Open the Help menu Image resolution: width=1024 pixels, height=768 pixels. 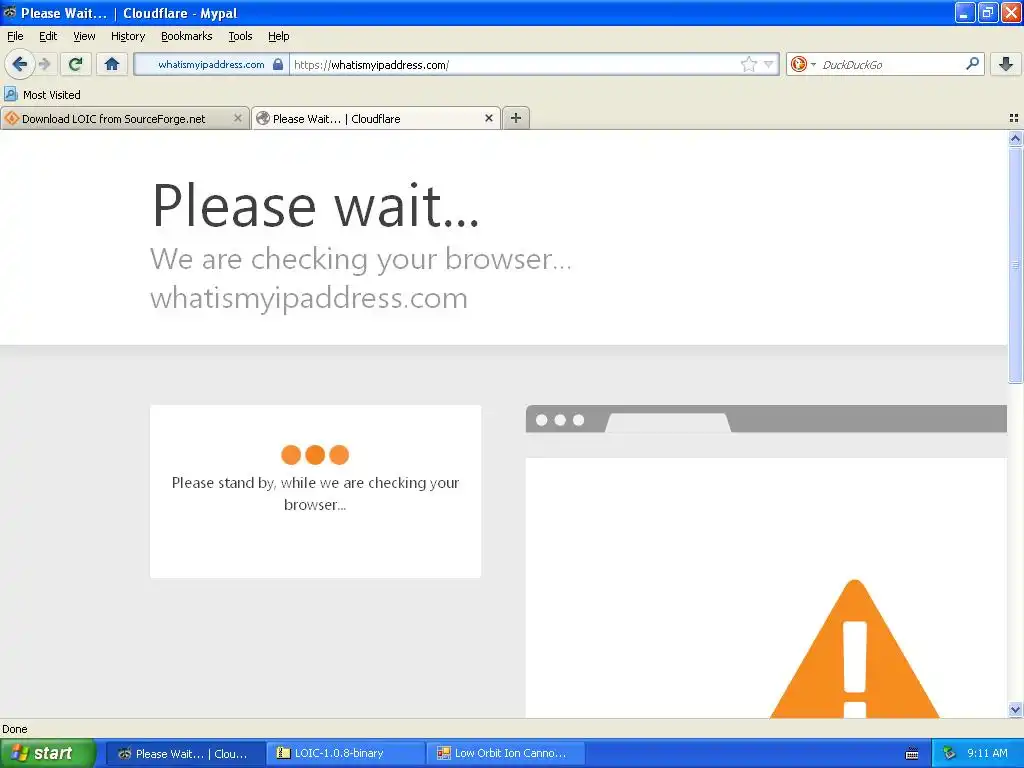tap(279, 36)
